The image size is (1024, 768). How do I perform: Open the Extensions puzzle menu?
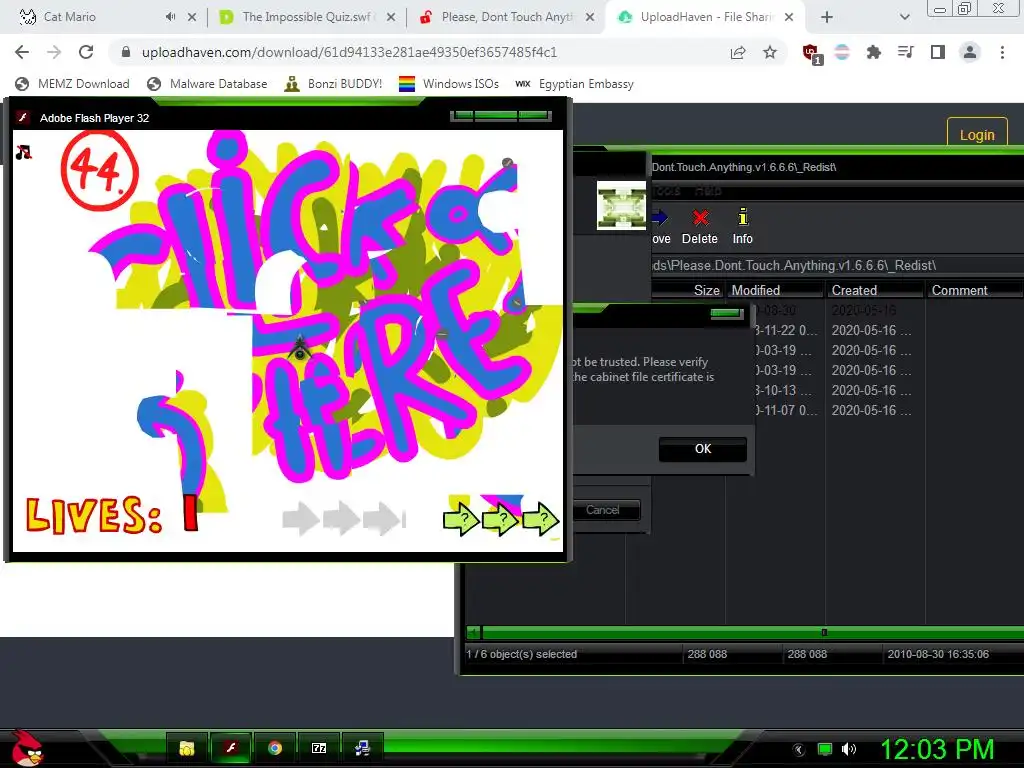[873, 52]
